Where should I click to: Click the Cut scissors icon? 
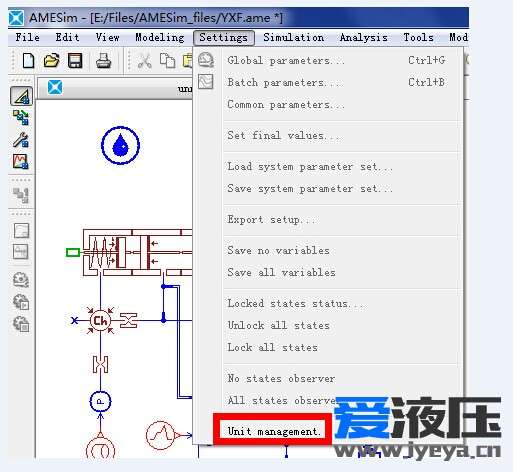pyautogui.click(x=145, y=61)
